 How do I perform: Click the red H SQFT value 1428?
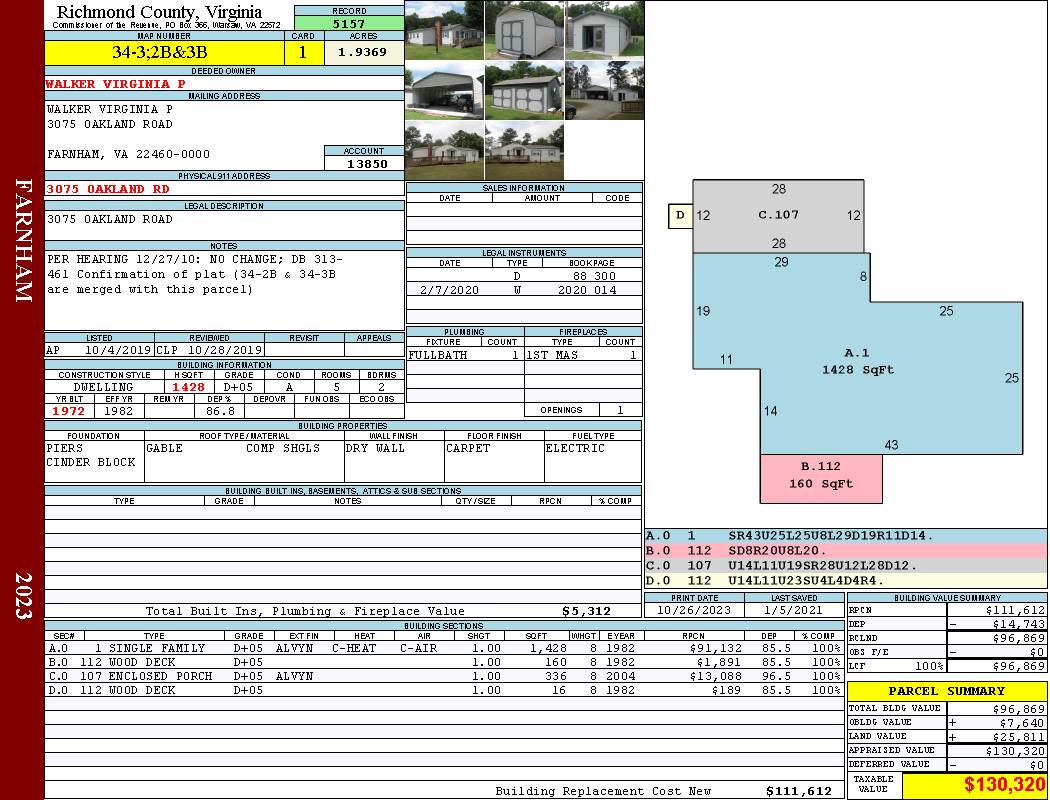tap(188, 387)
